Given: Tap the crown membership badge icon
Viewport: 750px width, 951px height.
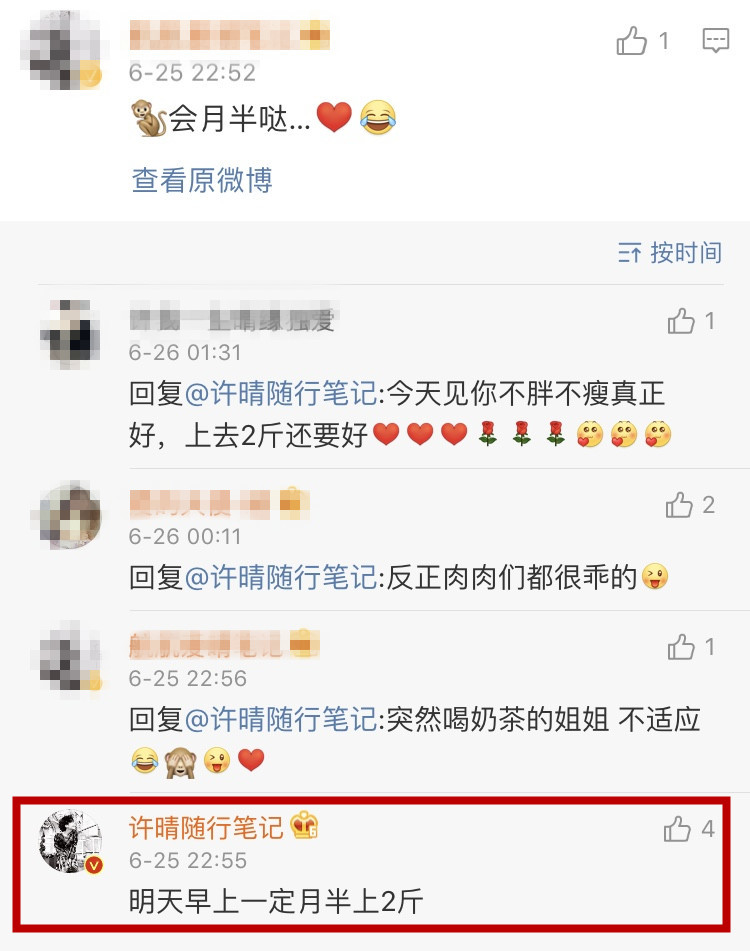Looking at the screenshot, I should pyautogui.click(x=304, y=826).
